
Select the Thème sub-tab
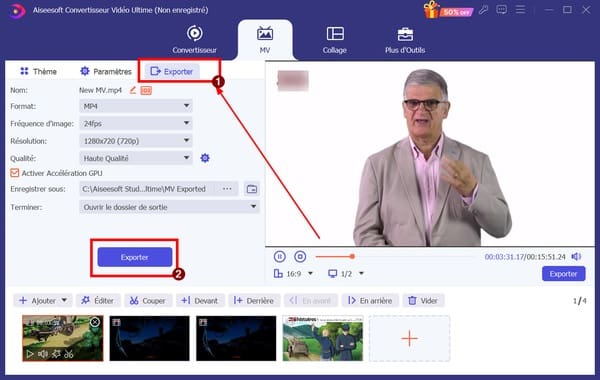pyautogui.click(x=38, y=72)
